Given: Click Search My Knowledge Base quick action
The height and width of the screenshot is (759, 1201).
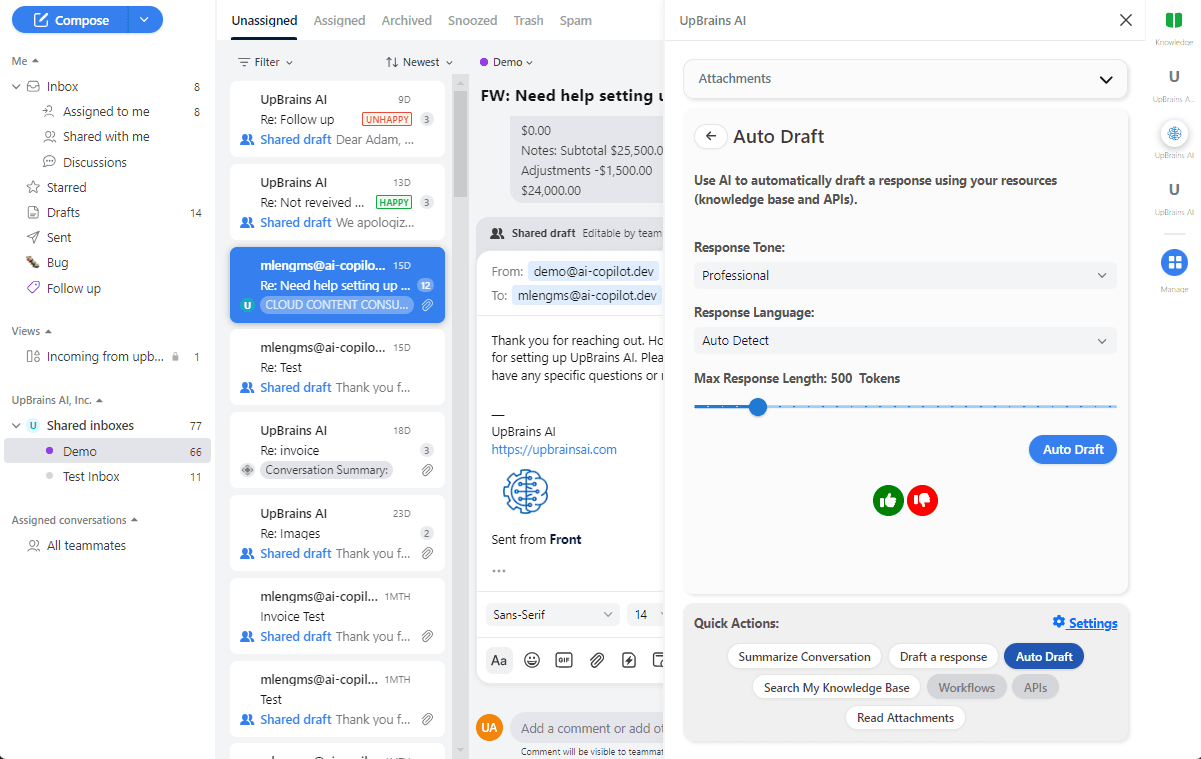Looking at the screenshot, I should point(837,687).
